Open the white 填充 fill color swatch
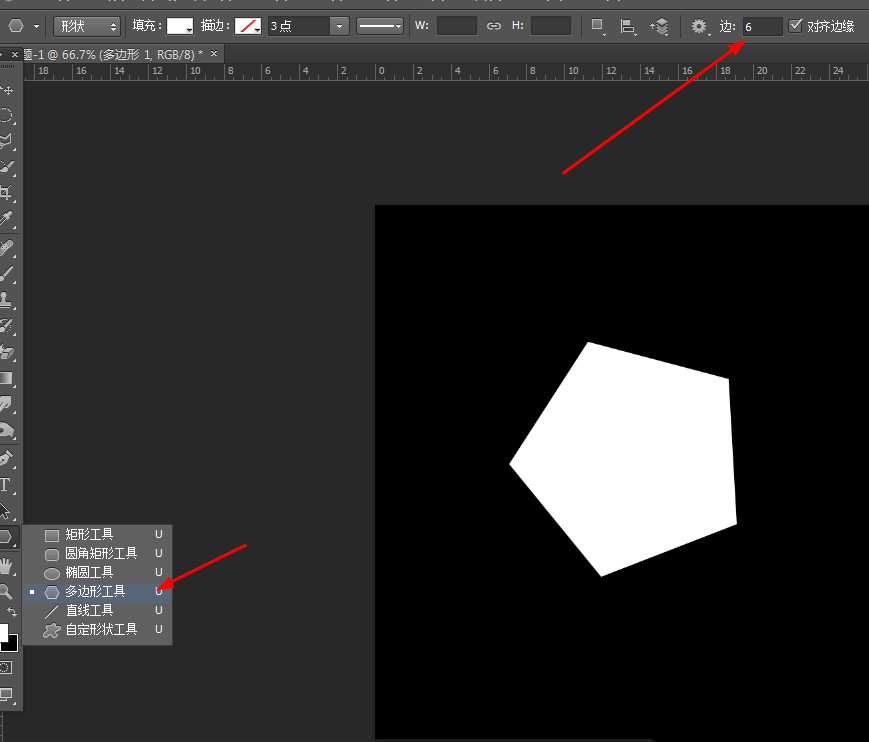Screen dimensions: 869x742 pos(180,26)
